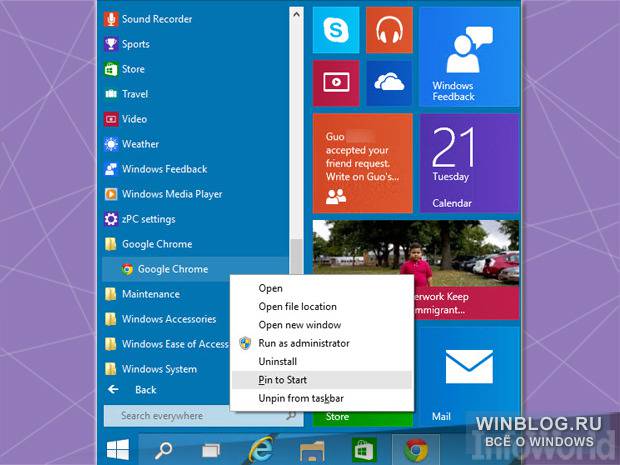
Task: Open Windows Feedback list entry
Action: [155, 169]
